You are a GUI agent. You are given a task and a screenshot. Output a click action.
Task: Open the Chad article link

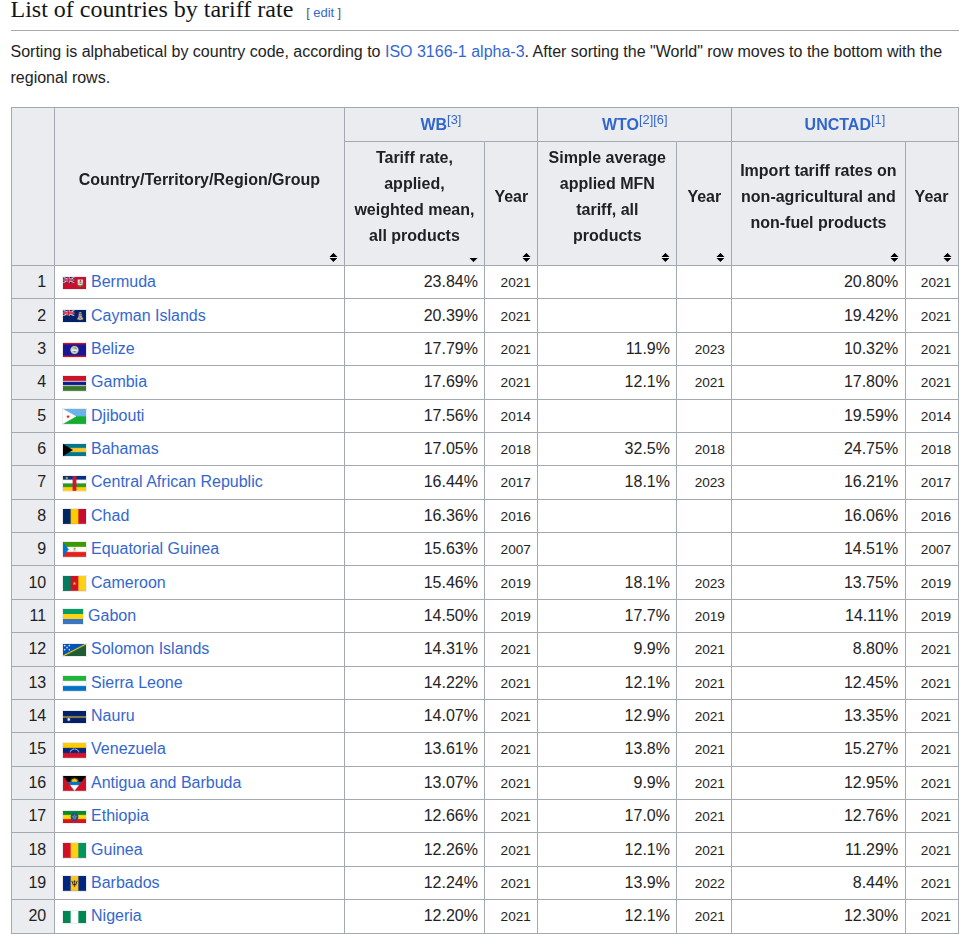point(110,515)
